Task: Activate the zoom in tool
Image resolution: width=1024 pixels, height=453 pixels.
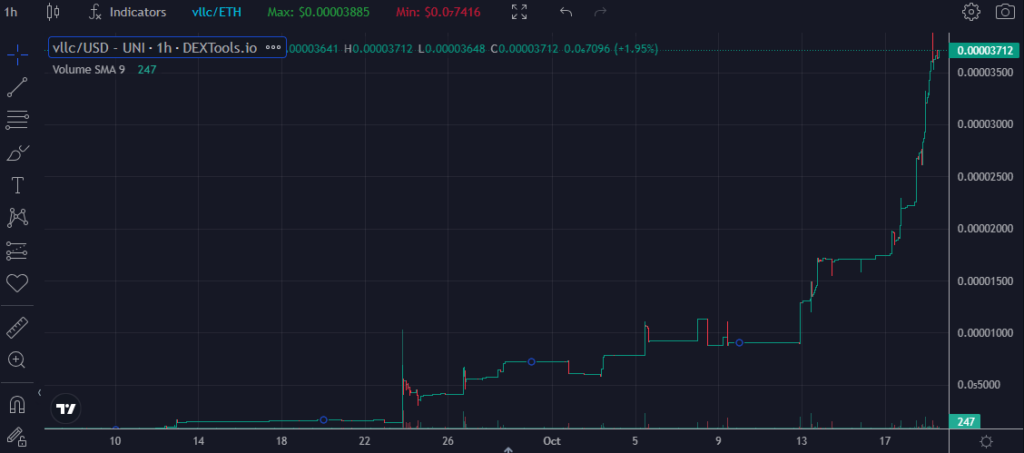Action: click(17, 360)
